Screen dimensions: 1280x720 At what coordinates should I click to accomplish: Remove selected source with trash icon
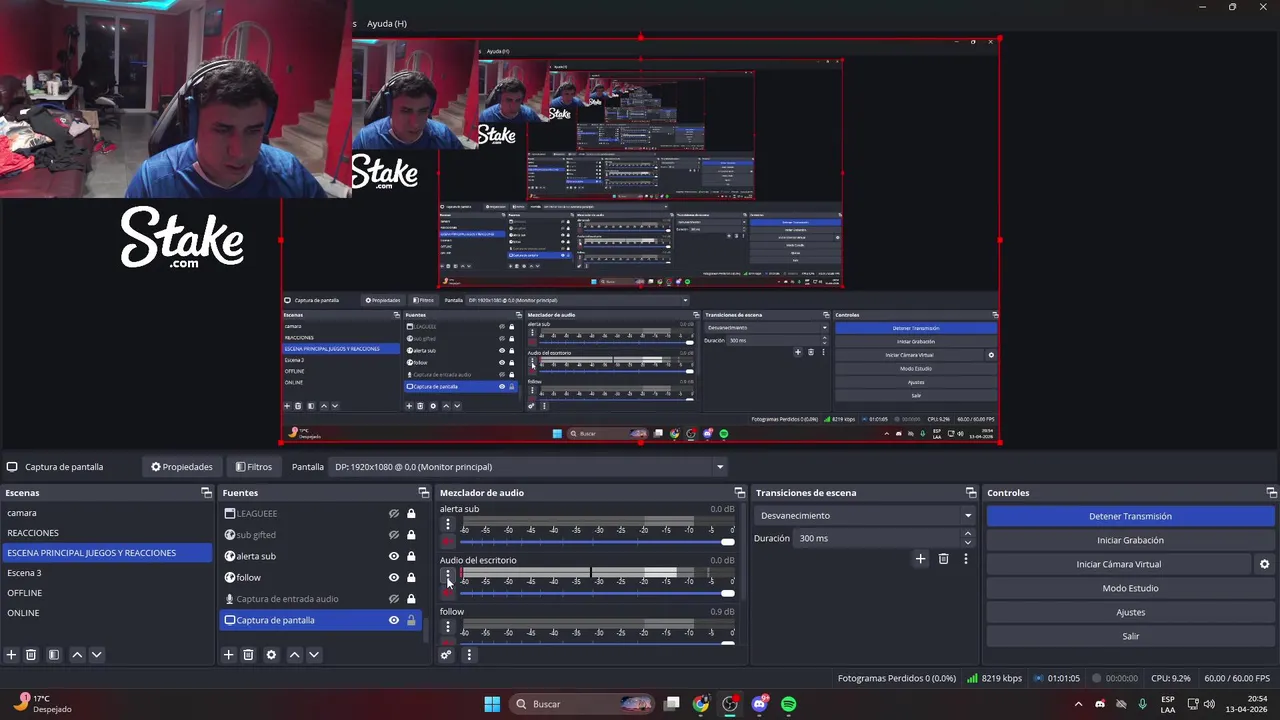point(248,655)
